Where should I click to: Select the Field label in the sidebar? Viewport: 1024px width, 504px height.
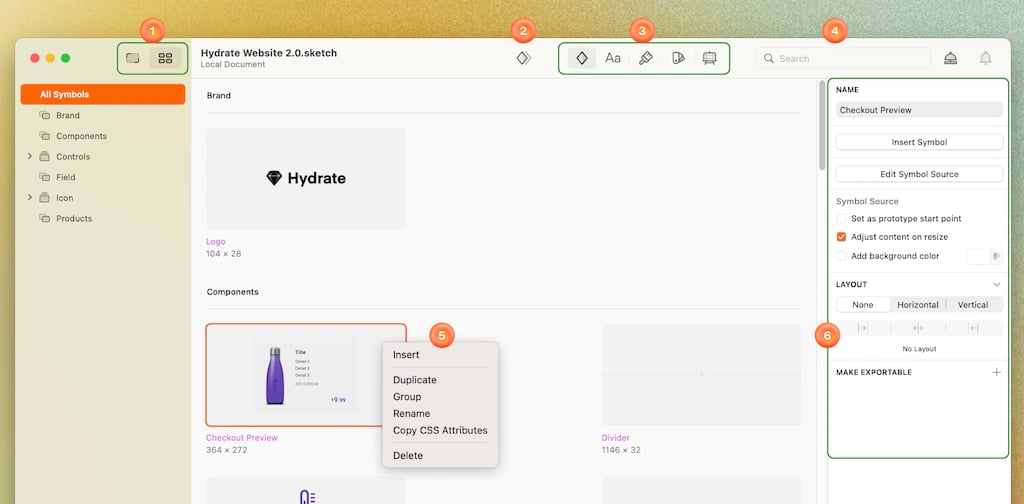tap(65, 177)
